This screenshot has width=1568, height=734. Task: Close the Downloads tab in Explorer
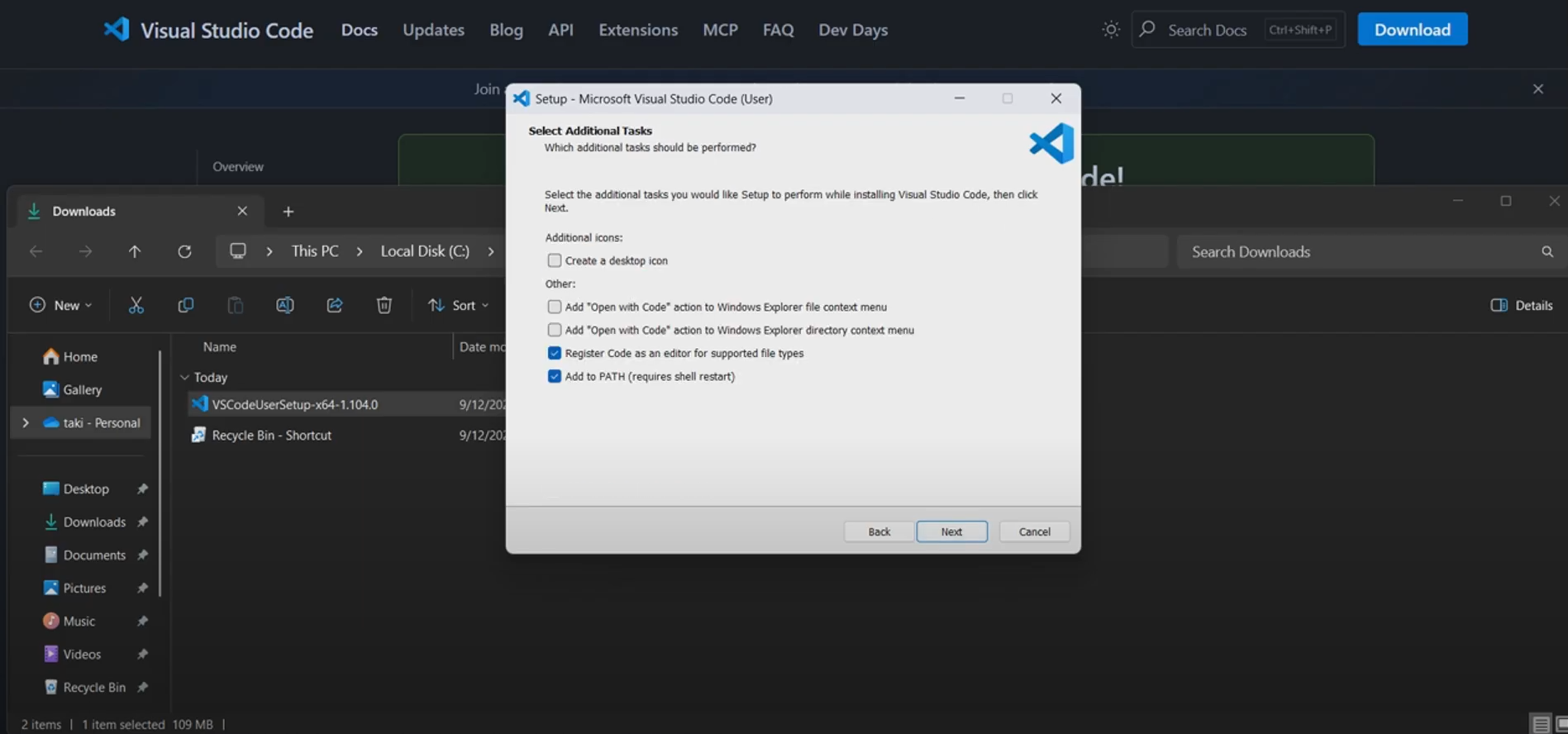click(242, 211)
